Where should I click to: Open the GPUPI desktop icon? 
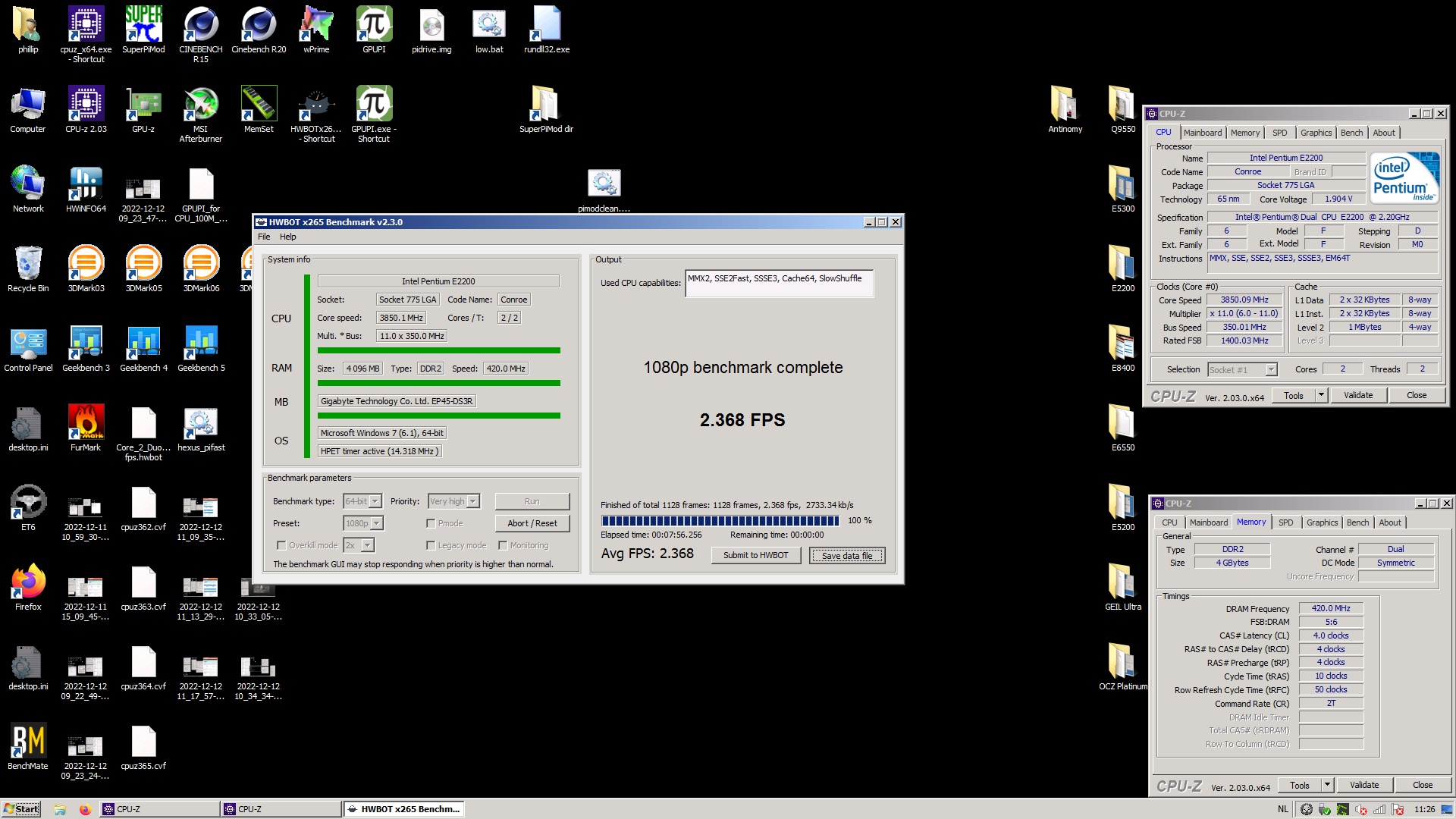click(x=374, y=30)
